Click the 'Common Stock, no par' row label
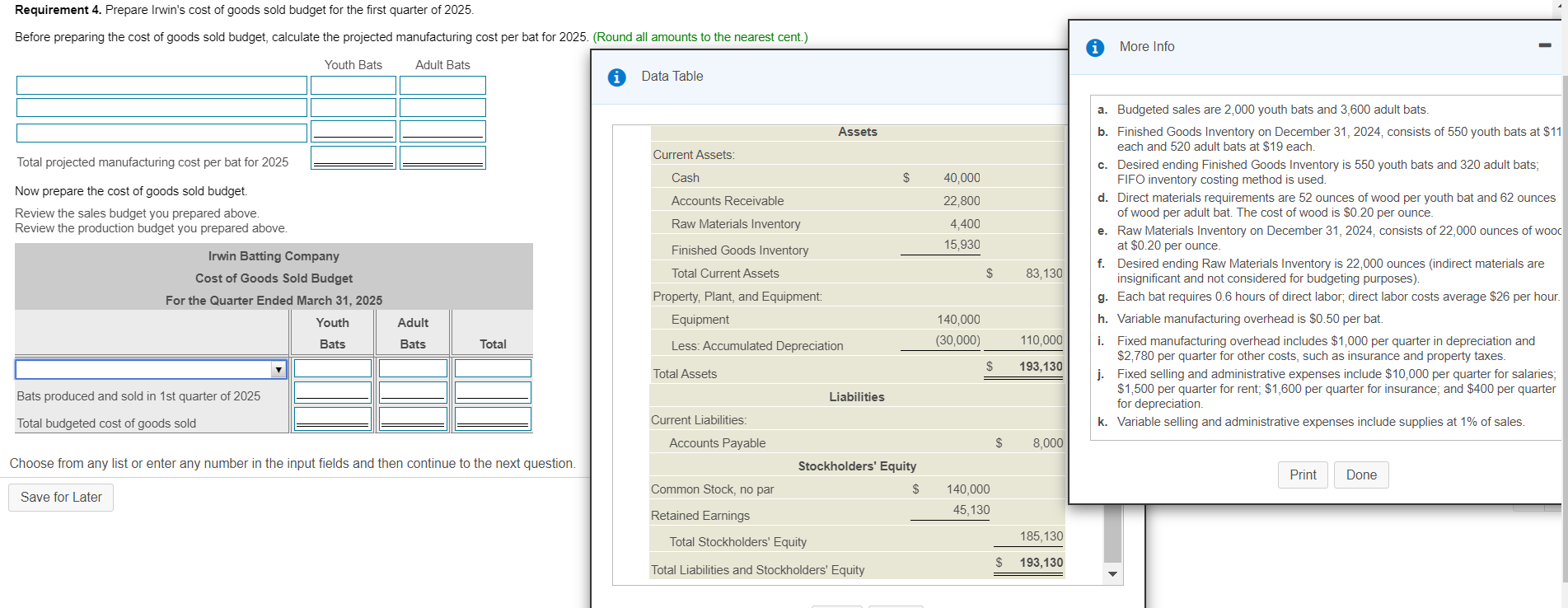Image resolution: width=1568 pixels, height=608 pixels. click(x=712, y=489)
